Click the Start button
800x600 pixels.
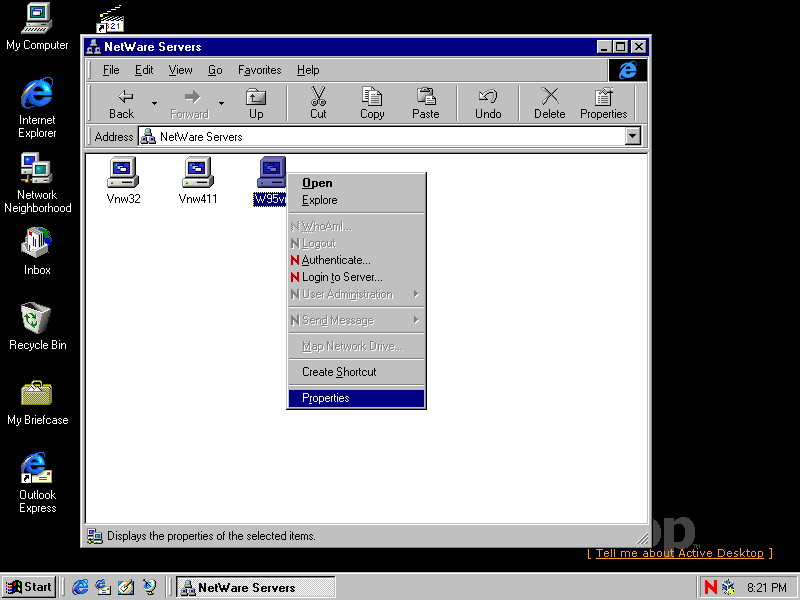[29, 587]
